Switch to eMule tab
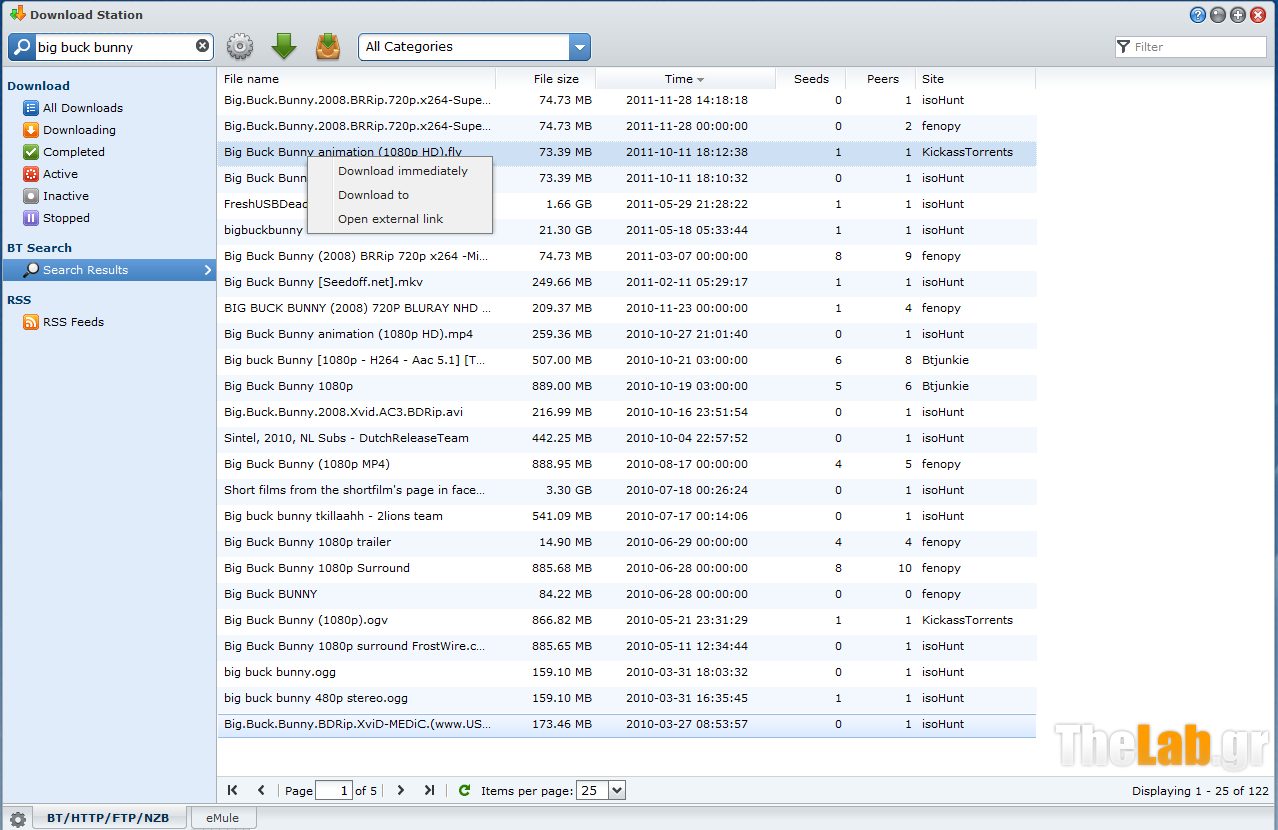The image size is (1278, 830). 223,818
